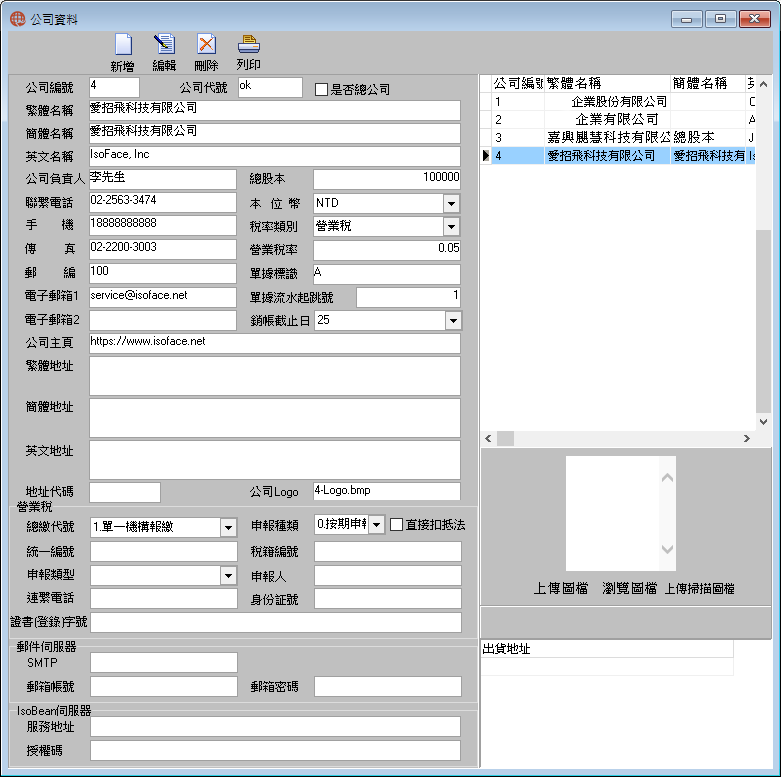Click the 總股本 field showing 100000
The image size is (781, 777).
point(387,179)
